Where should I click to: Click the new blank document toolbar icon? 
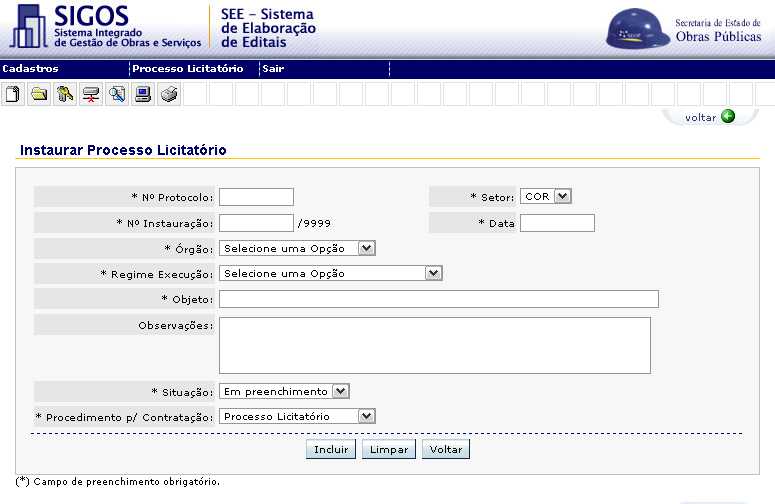13,95
